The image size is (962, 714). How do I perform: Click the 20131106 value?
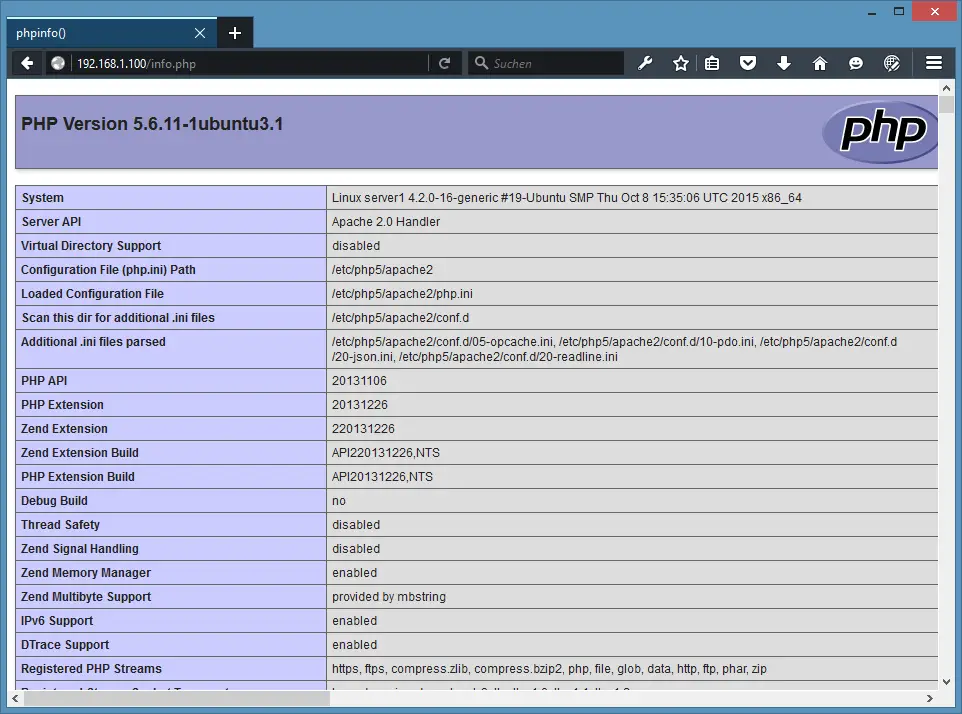pos(359,380)
